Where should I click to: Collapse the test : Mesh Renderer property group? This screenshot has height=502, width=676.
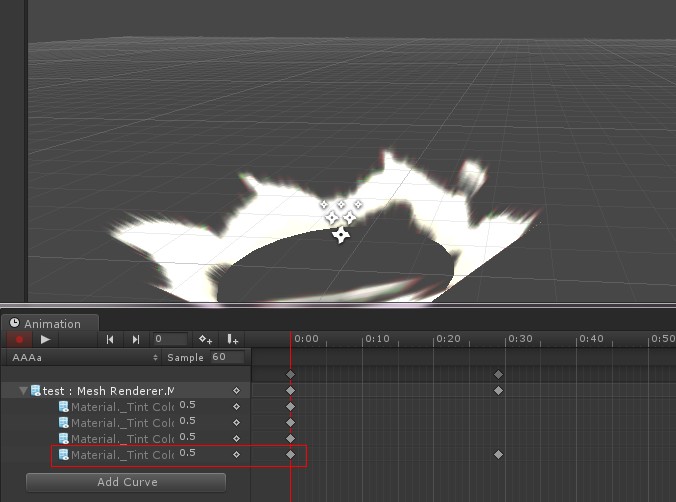[x=23, y=391]
